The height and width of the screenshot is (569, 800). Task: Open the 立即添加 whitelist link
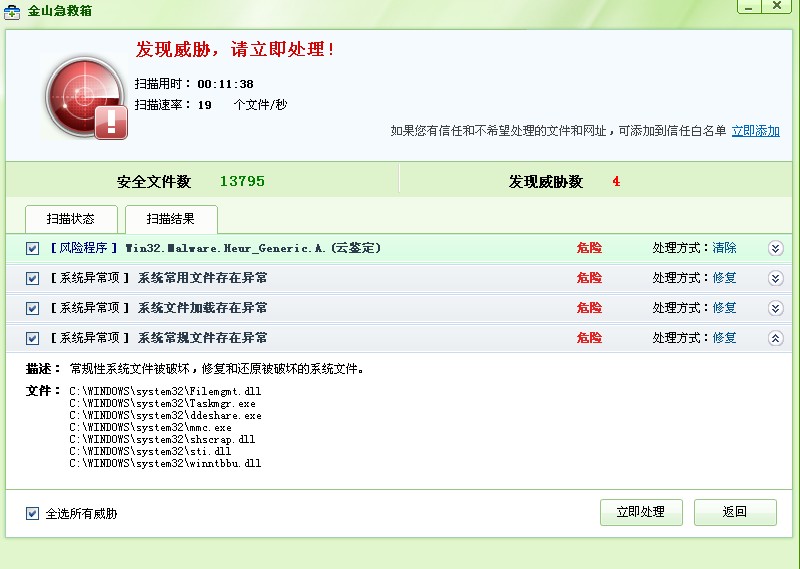coord(756,131)
